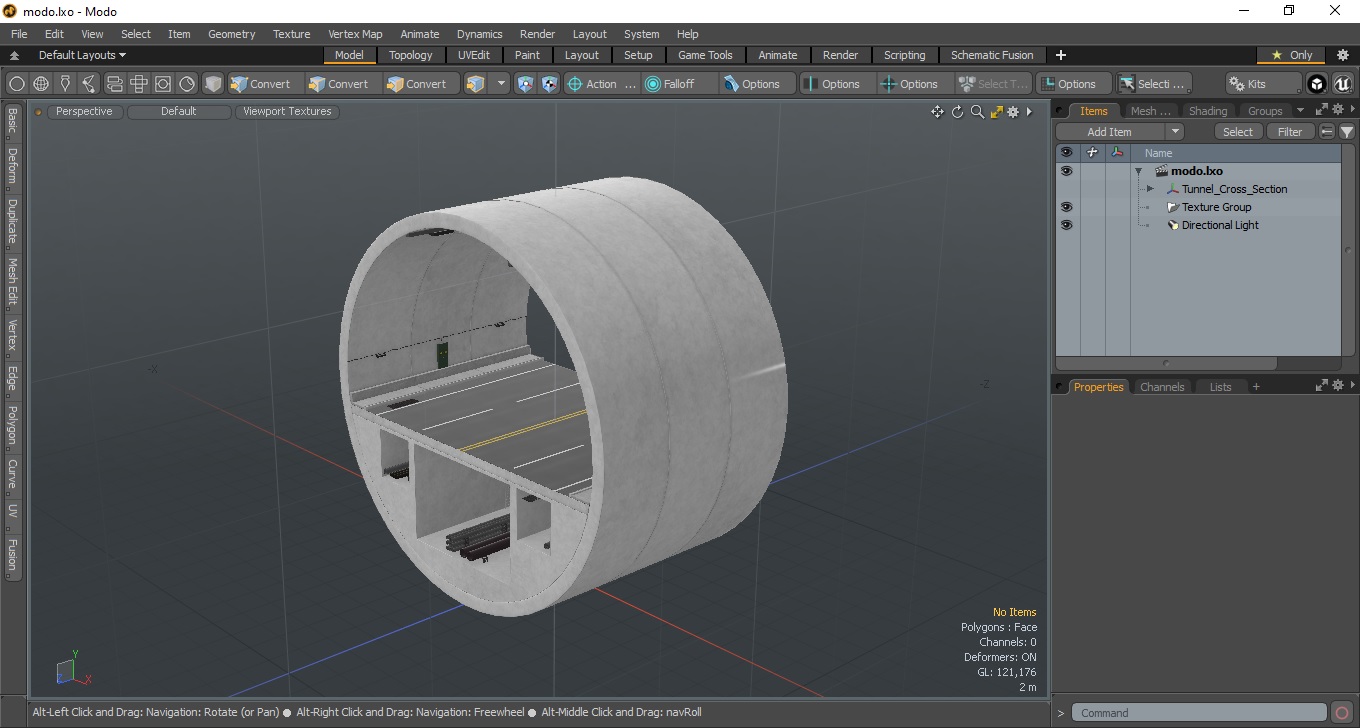Click the Items panel filter funnel icon

point(1347,132)
